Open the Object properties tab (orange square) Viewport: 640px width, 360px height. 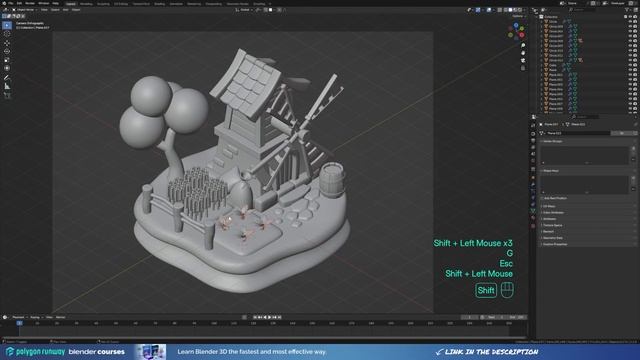click(533, 177)
